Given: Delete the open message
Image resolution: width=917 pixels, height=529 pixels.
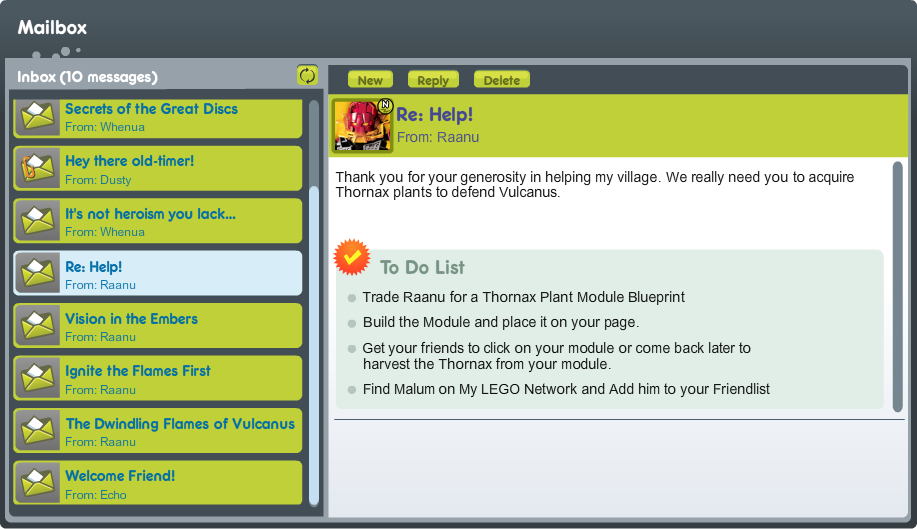Looking at the screenshot, I should (x=502, y=80).
